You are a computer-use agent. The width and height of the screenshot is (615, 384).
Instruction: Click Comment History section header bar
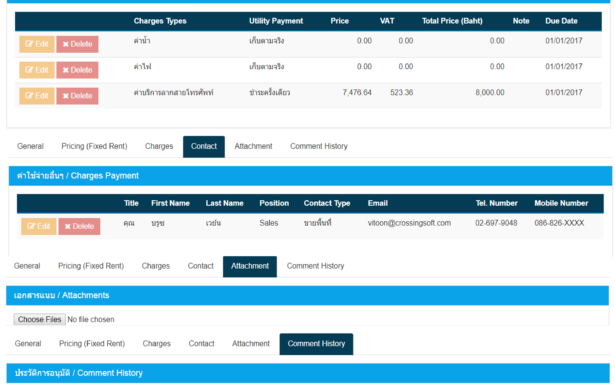pos(308,373)
